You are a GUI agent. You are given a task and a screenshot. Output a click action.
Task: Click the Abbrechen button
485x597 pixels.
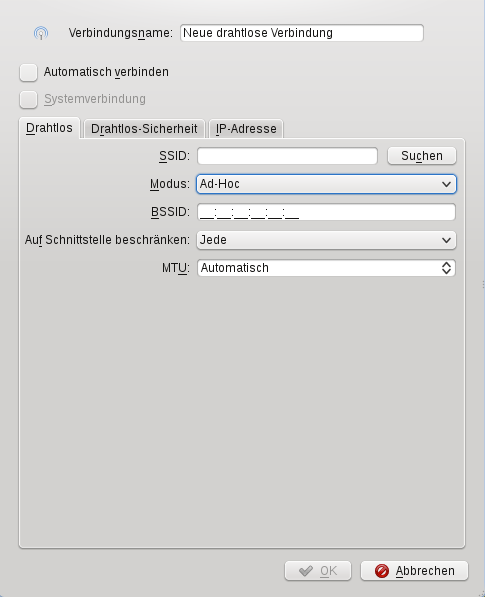pos(414,571)
